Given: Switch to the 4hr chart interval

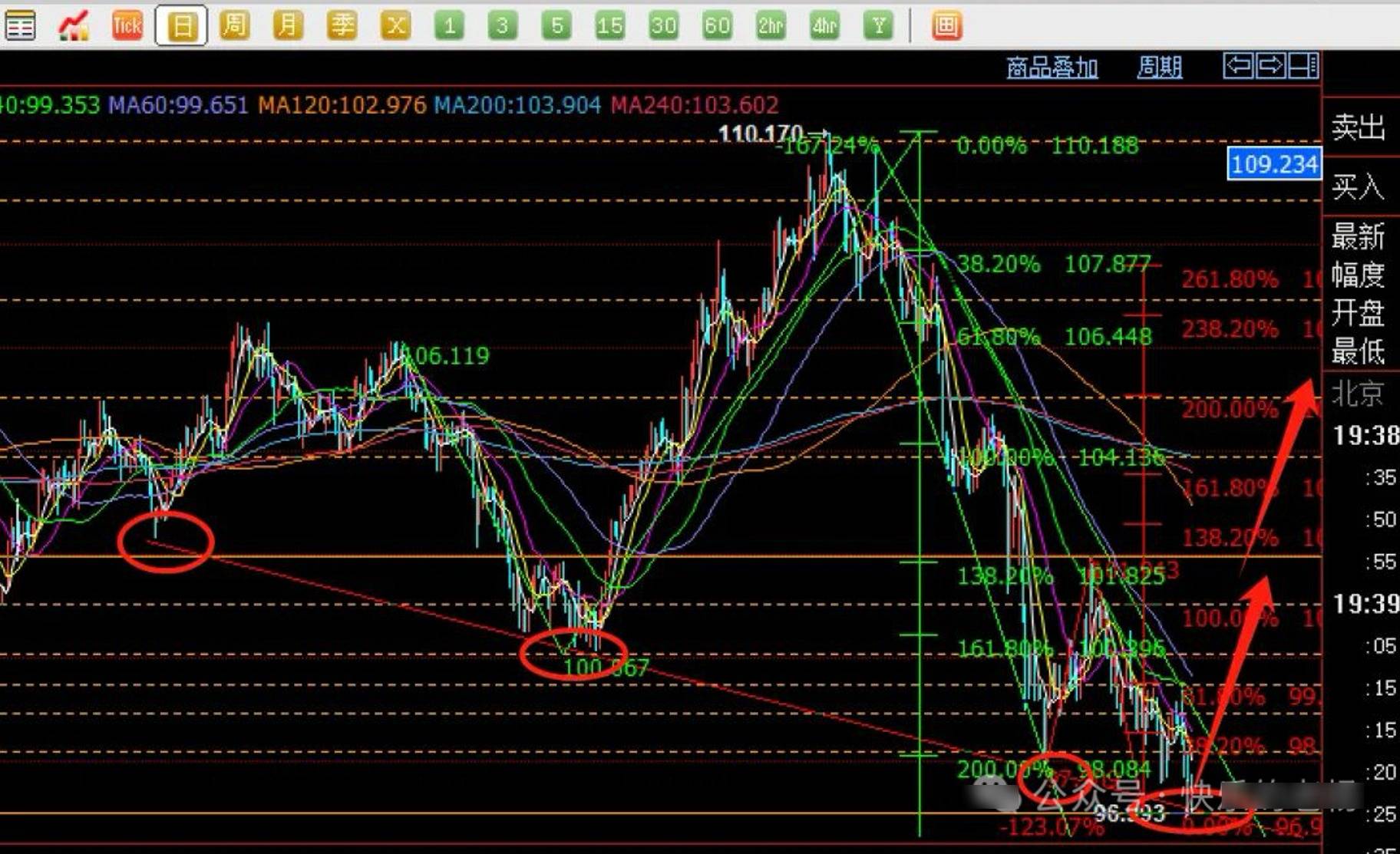Looking at the screenshot, I should 824,26.
